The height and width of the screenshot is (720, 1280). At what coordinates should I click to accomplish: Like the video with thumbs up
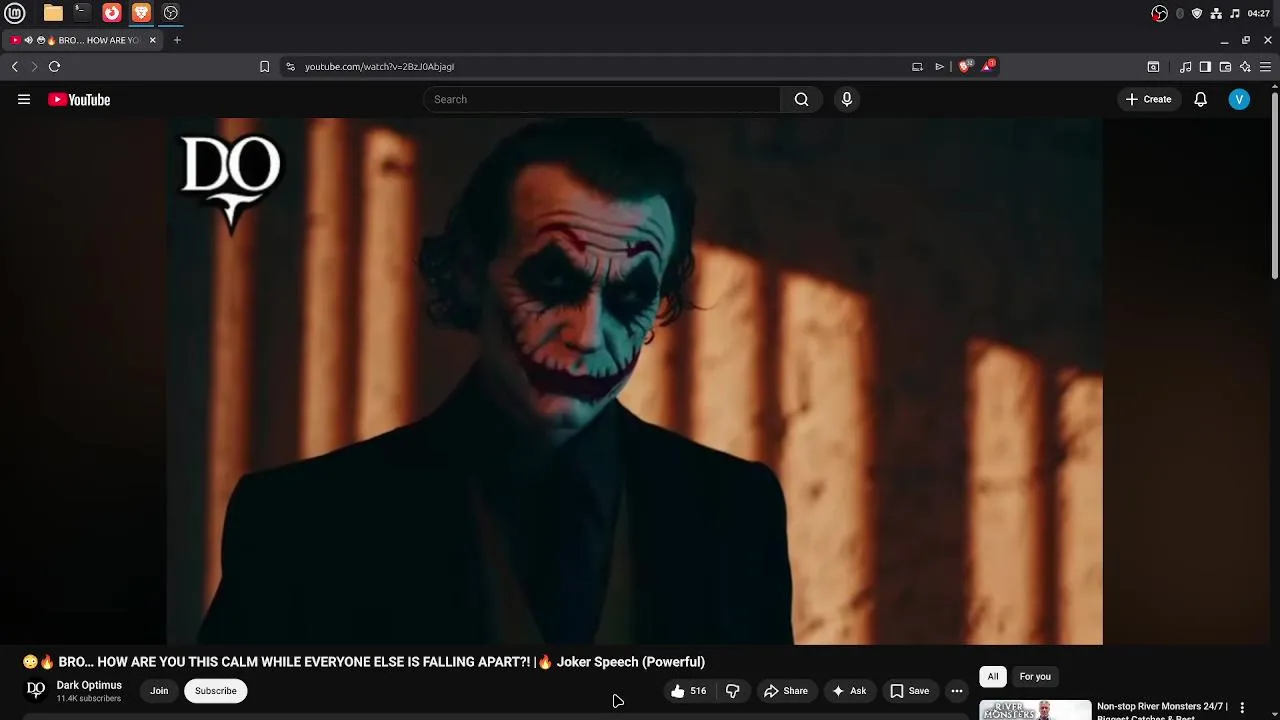[688, 691]
